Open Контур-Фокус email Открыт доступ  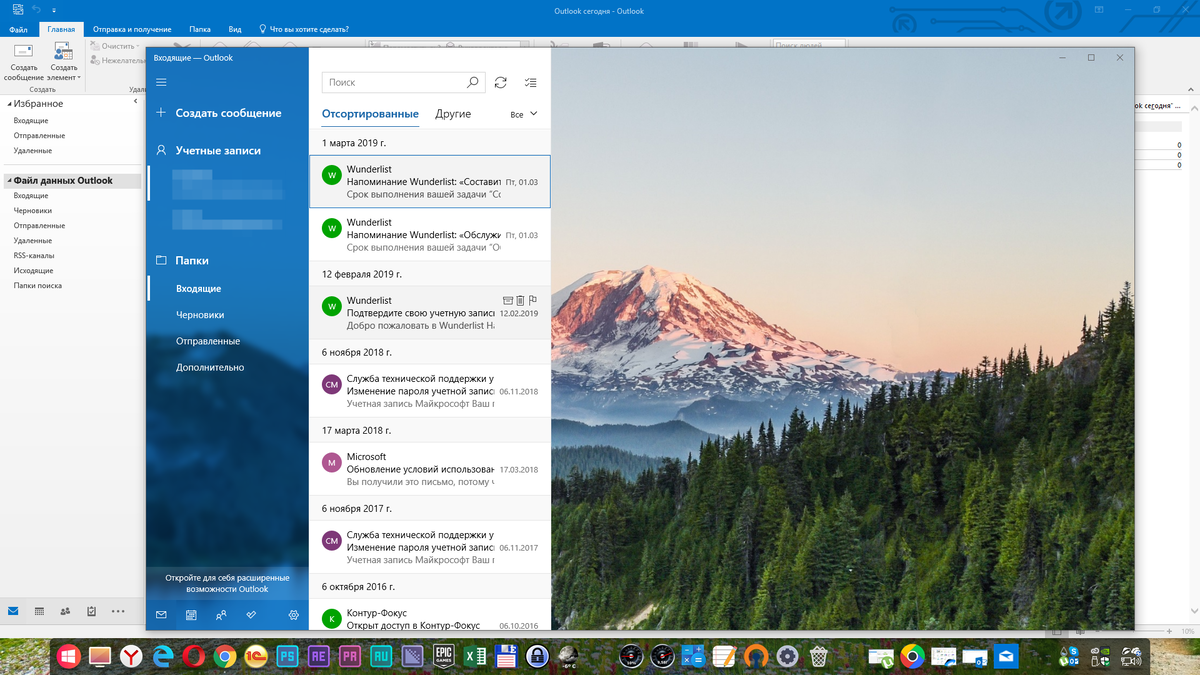[430, 616]
